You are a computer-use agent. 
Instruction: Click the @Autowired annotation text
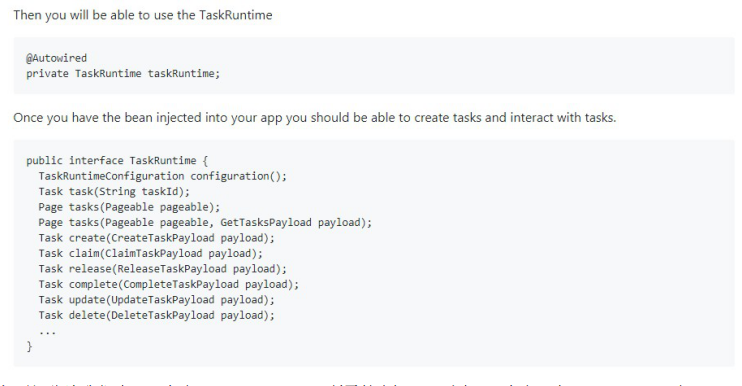[56, 58]
